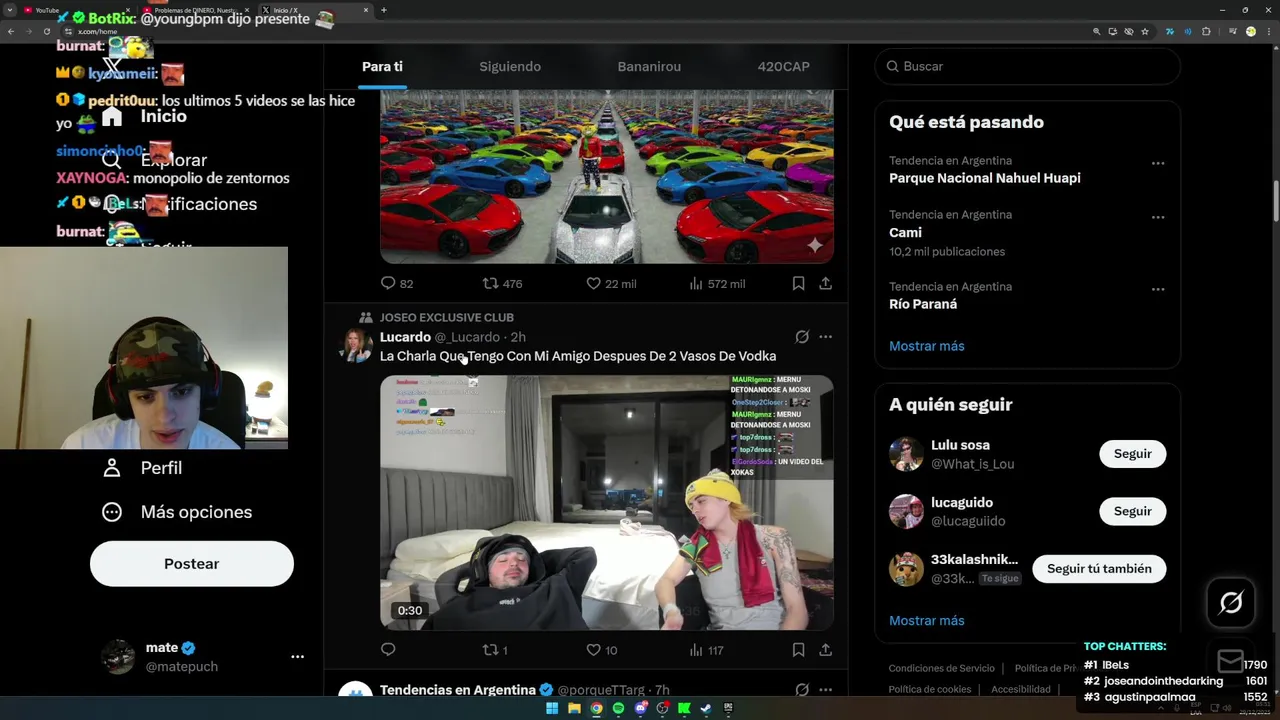Open Condiciones de Servicio link
The height and width of the screenshot is (720, 1280).
942,668
